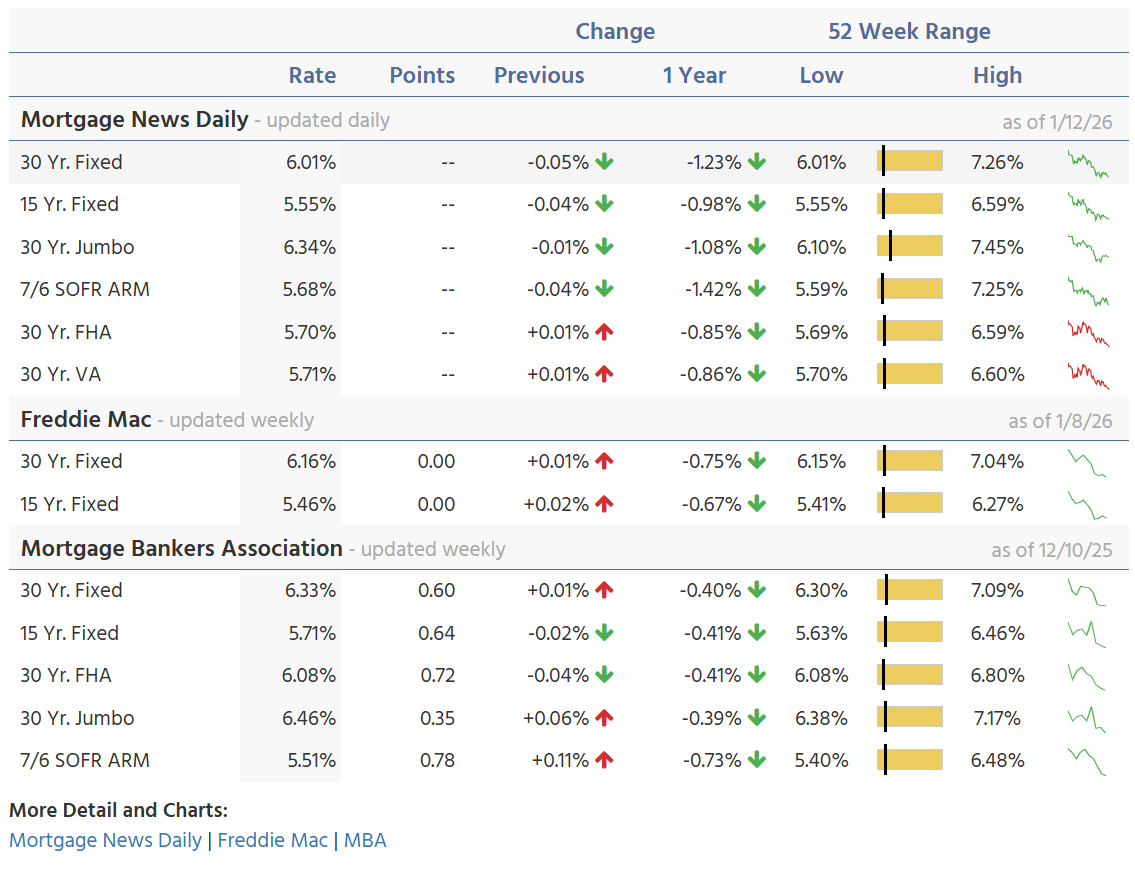The height and width of the screenshot is (877, 1135).
Task: Click green down arrow beside -0.75% yearly change
Action: pyautogui.click(x=757, y=460)
